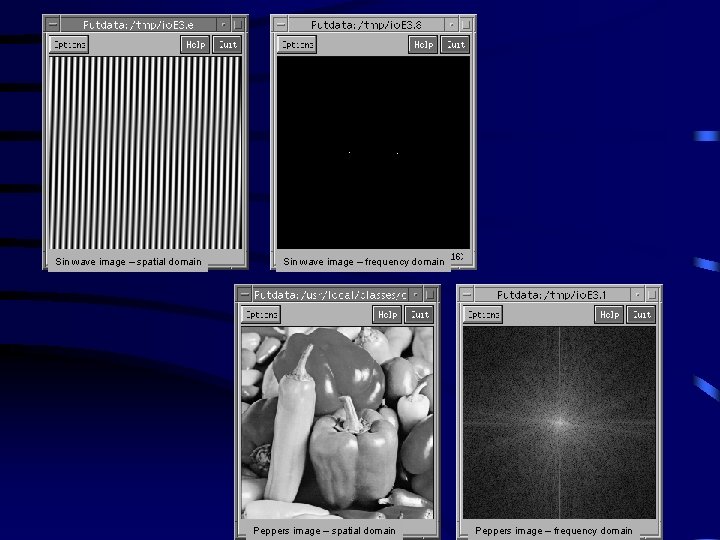Image resolution: width=720 pixels, height=540 pixels.
Task: Minimize the ioES.1 window via dot icon
Action: point(637,294)
